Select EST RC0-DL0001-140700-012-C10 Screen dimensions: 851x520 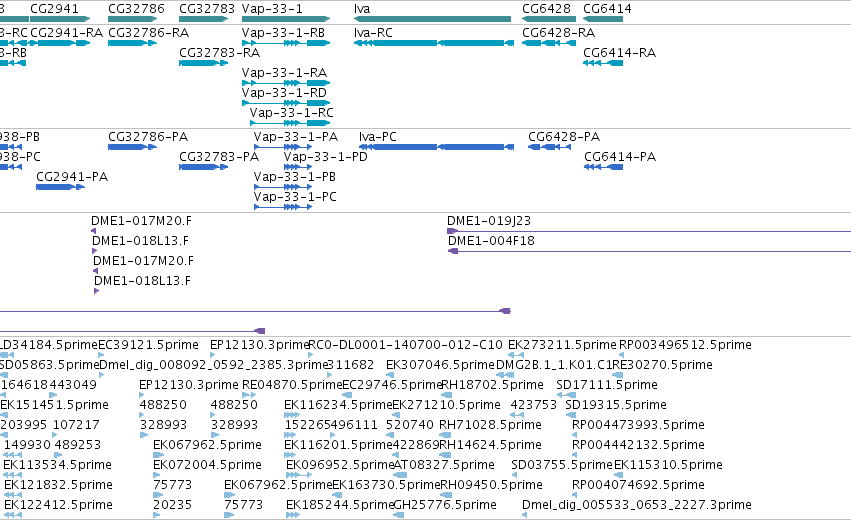tap(311, 355)
